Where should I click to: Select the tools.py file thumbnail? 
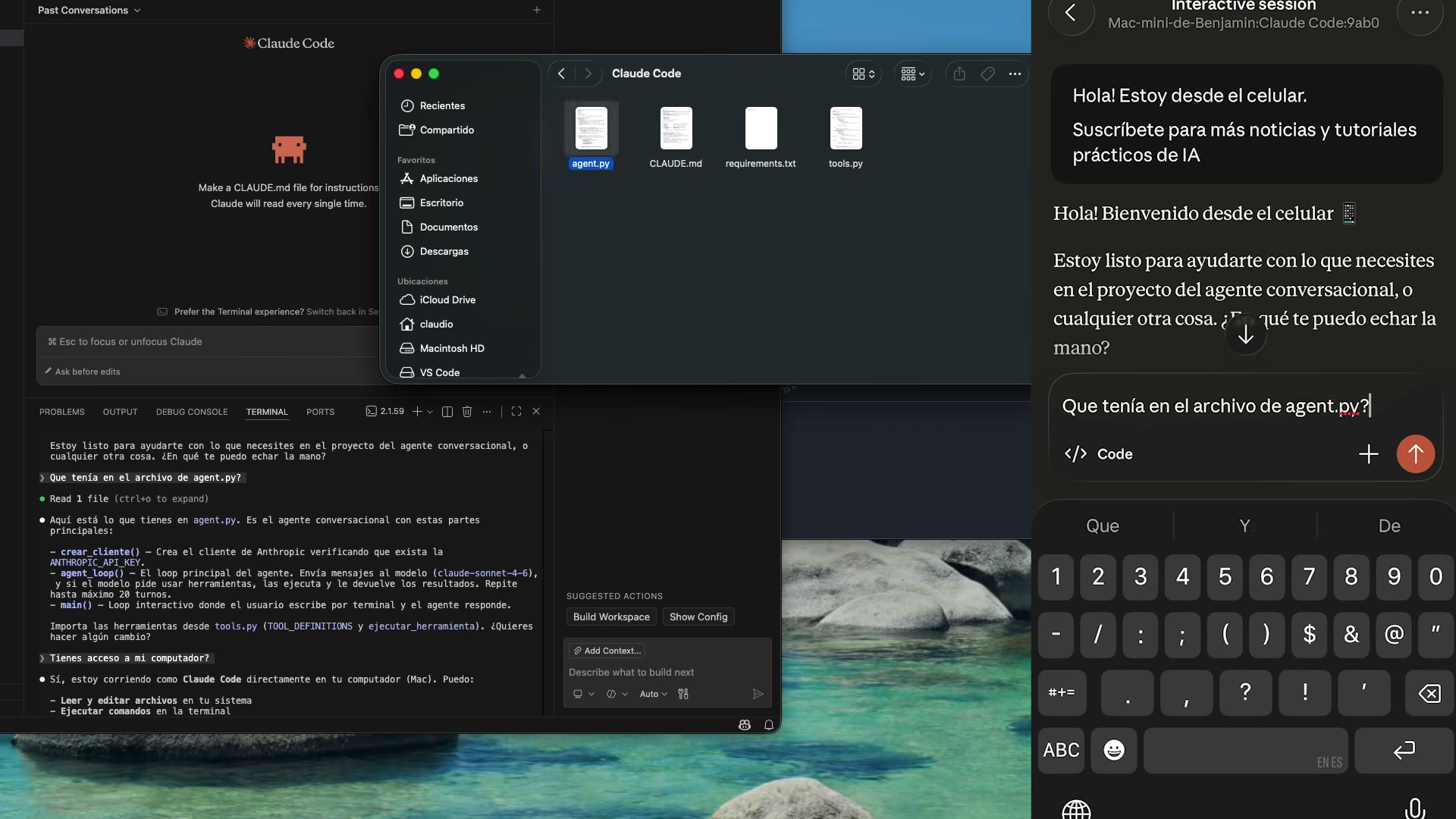tap(846, 127)
